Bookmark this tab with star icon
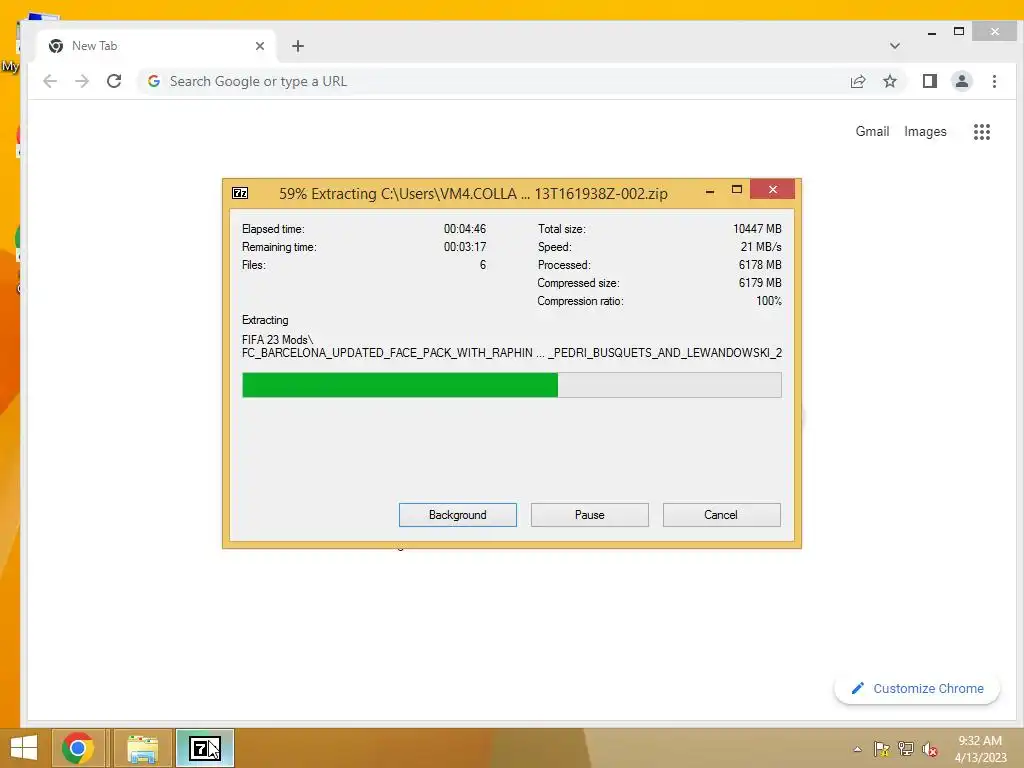1024x768 pixels. click(889, 81)
